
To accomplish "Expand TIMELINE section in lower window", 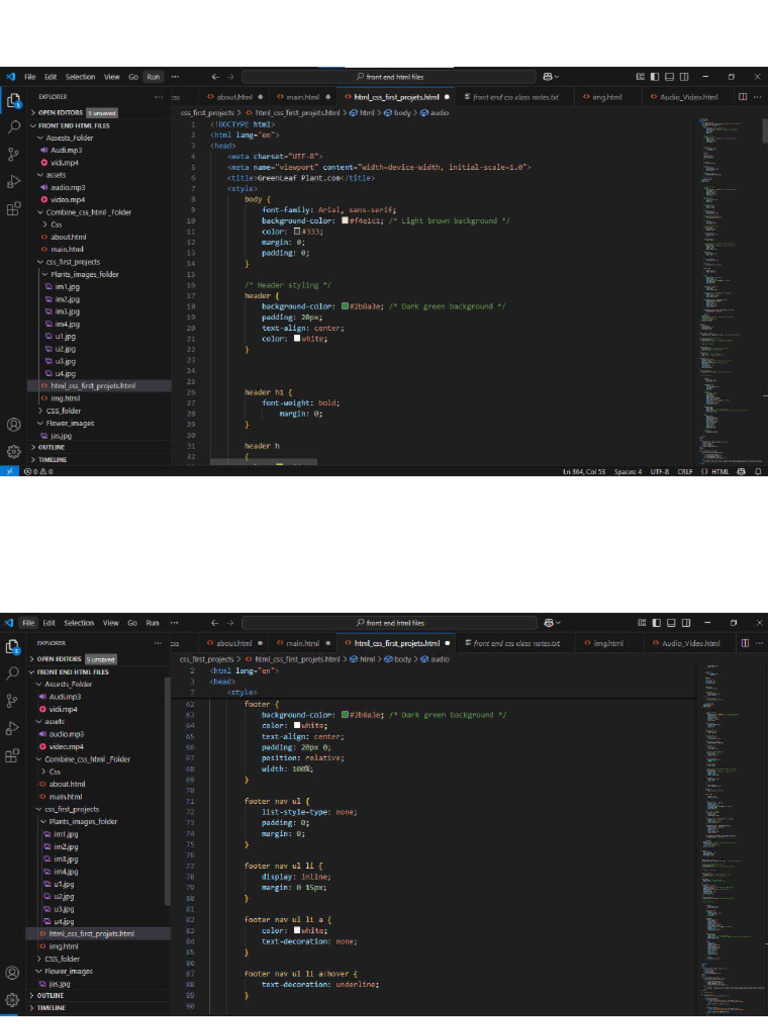I will tap(47, 1008).
